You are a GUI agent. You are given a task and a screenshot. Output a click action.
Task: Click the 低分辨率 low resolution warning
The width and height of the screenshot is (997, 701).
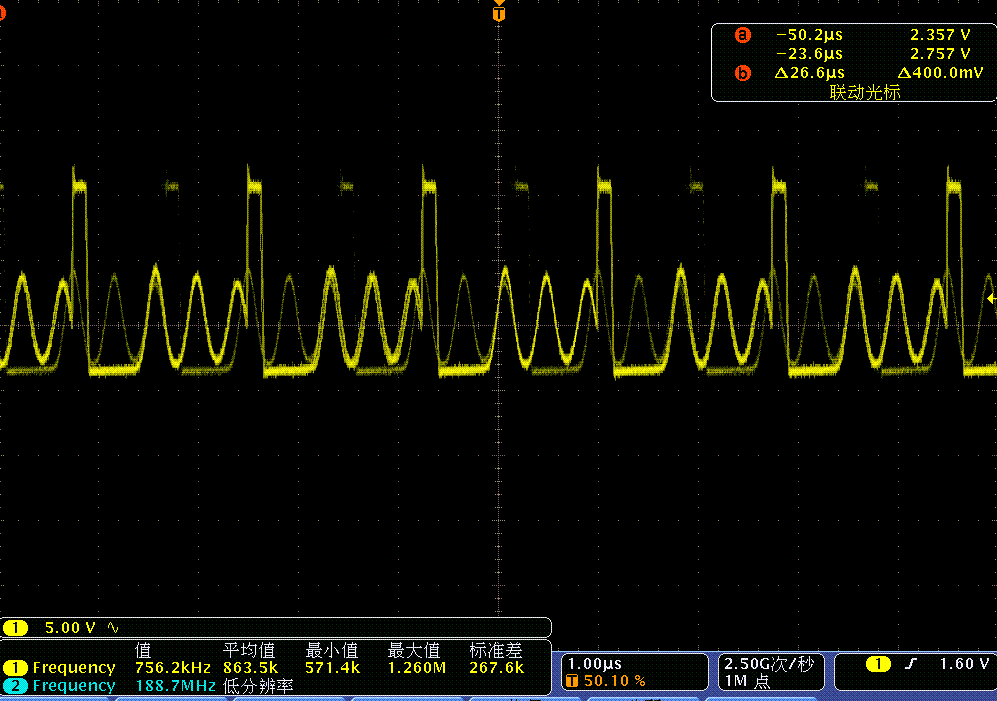258,686
